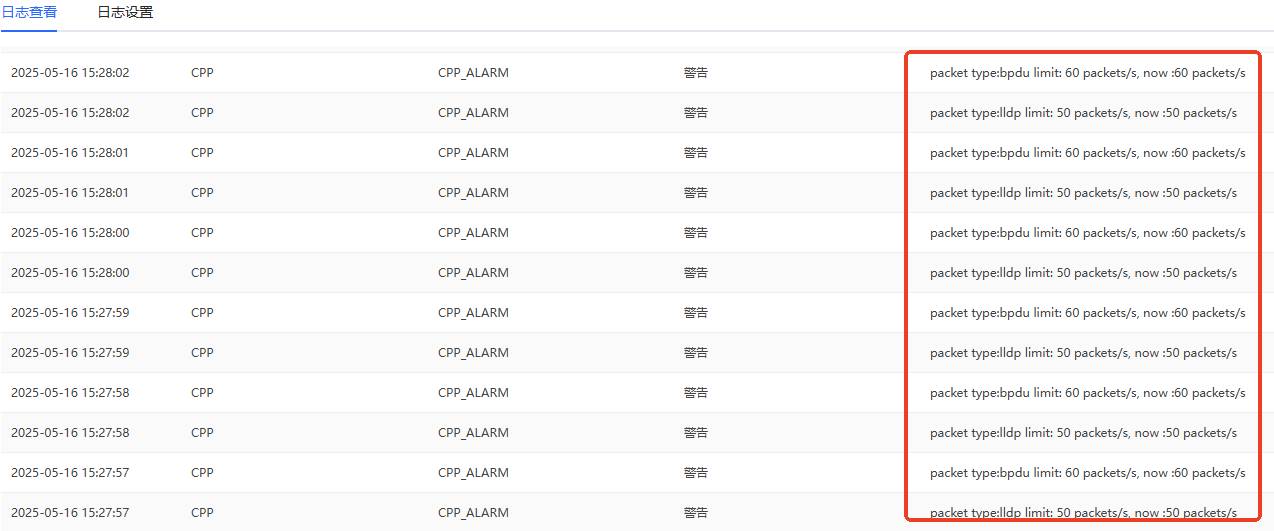This screenshot has height=531, width=1274.
Task: Select the bpdu message logged at 15:28:00
Action: click(x=1087, y=233)
